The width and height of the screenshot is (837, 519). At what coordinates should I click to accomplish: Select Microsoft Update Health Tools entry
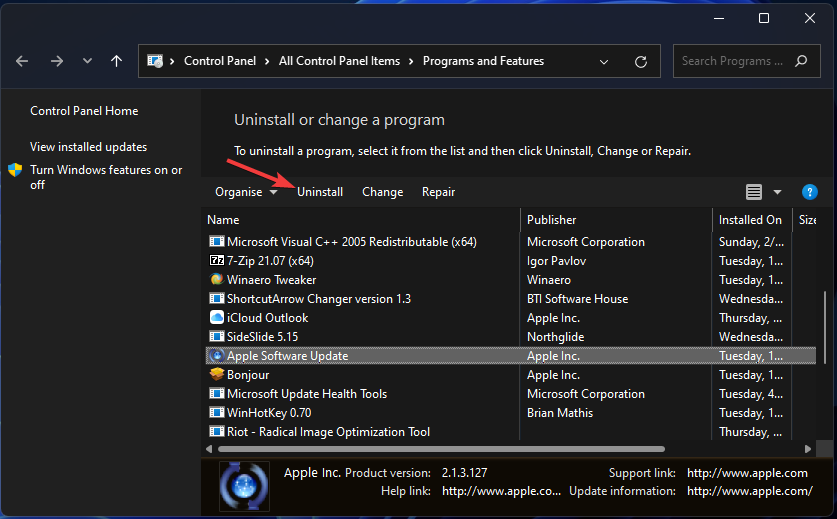[306, 394]
